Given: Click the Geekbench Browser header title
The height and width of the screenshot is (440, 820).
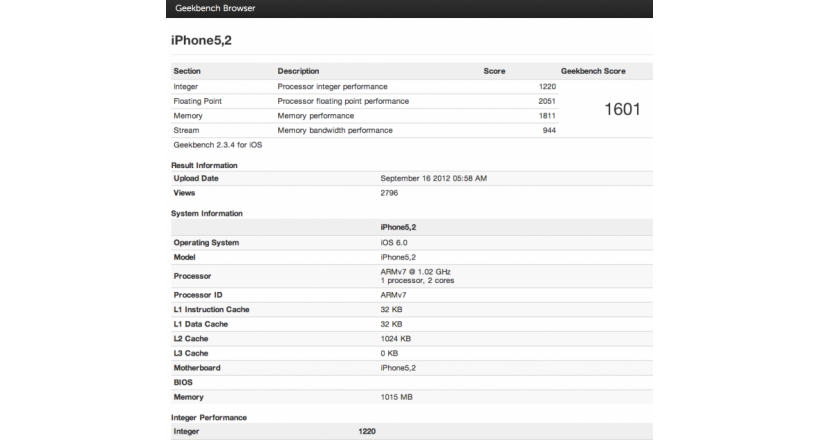Looking at the screenshot, I should click(215, 8).
